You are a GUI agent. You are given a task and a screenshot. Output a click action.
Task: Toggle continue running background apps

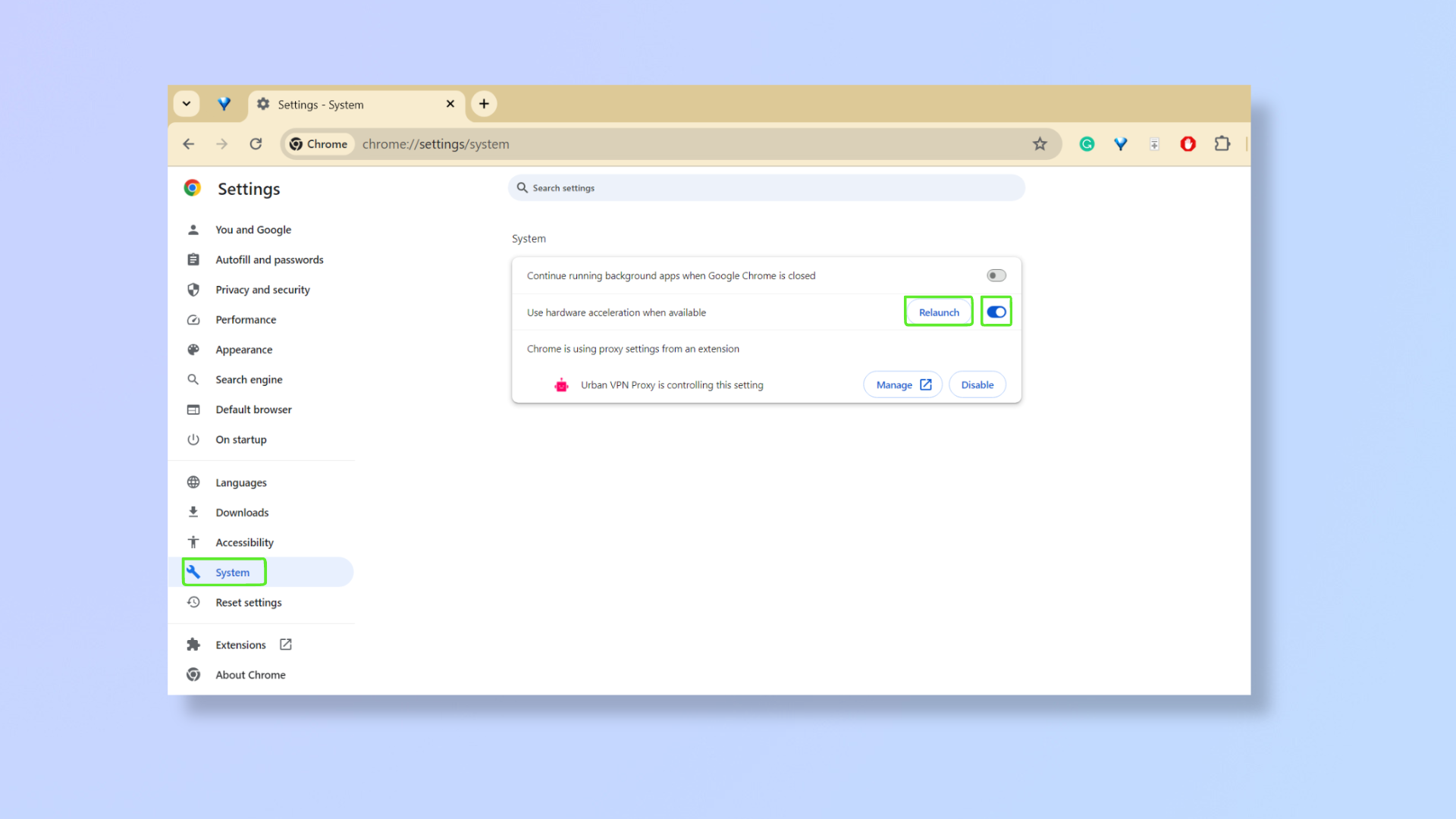point(996,275)
